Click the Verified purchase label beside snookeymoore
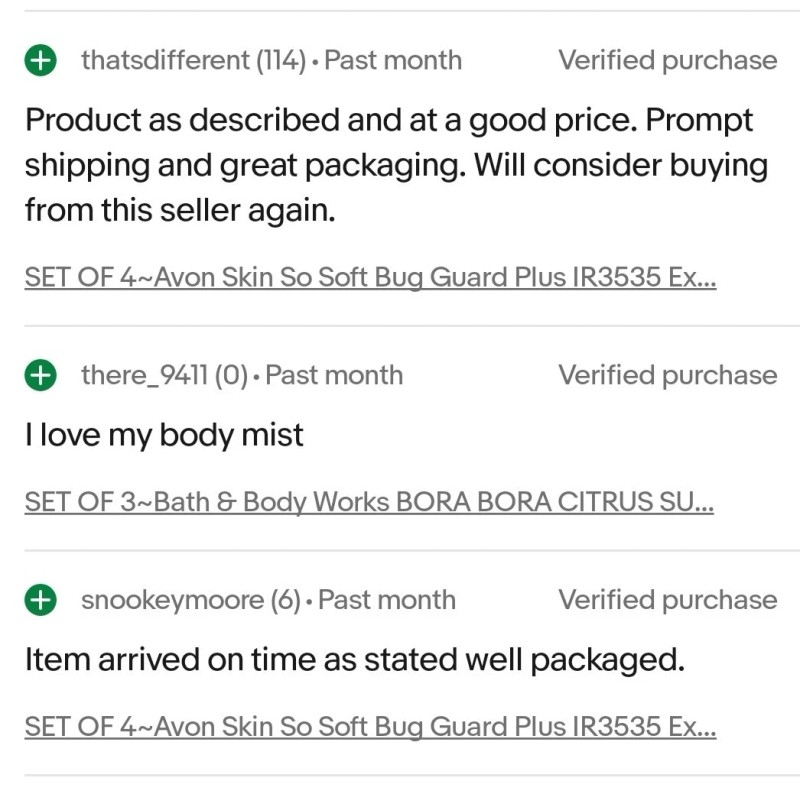800x800 pixels. pos(668,599)
